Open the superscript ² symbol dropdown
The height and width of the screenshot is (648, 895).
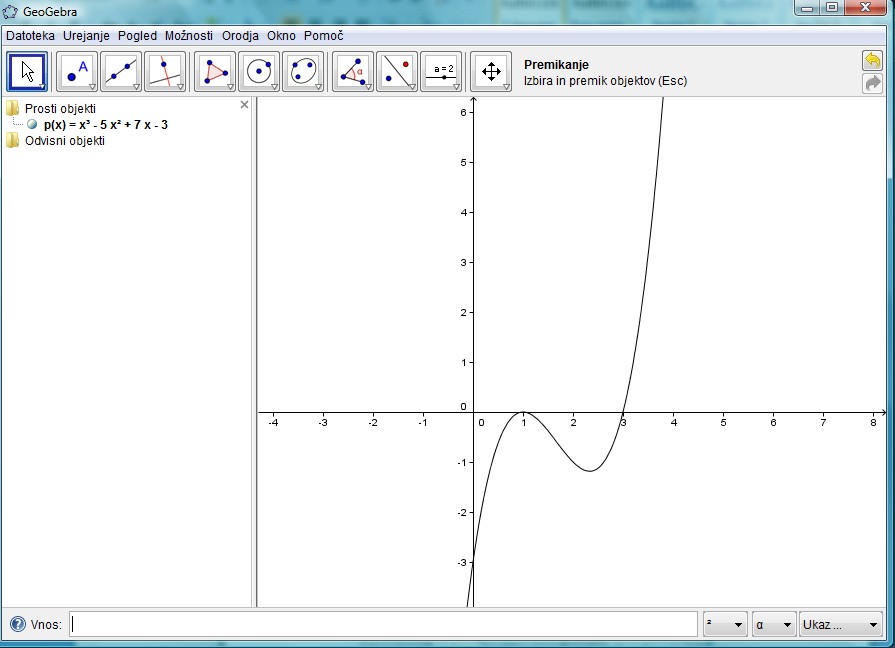[725, 625]
